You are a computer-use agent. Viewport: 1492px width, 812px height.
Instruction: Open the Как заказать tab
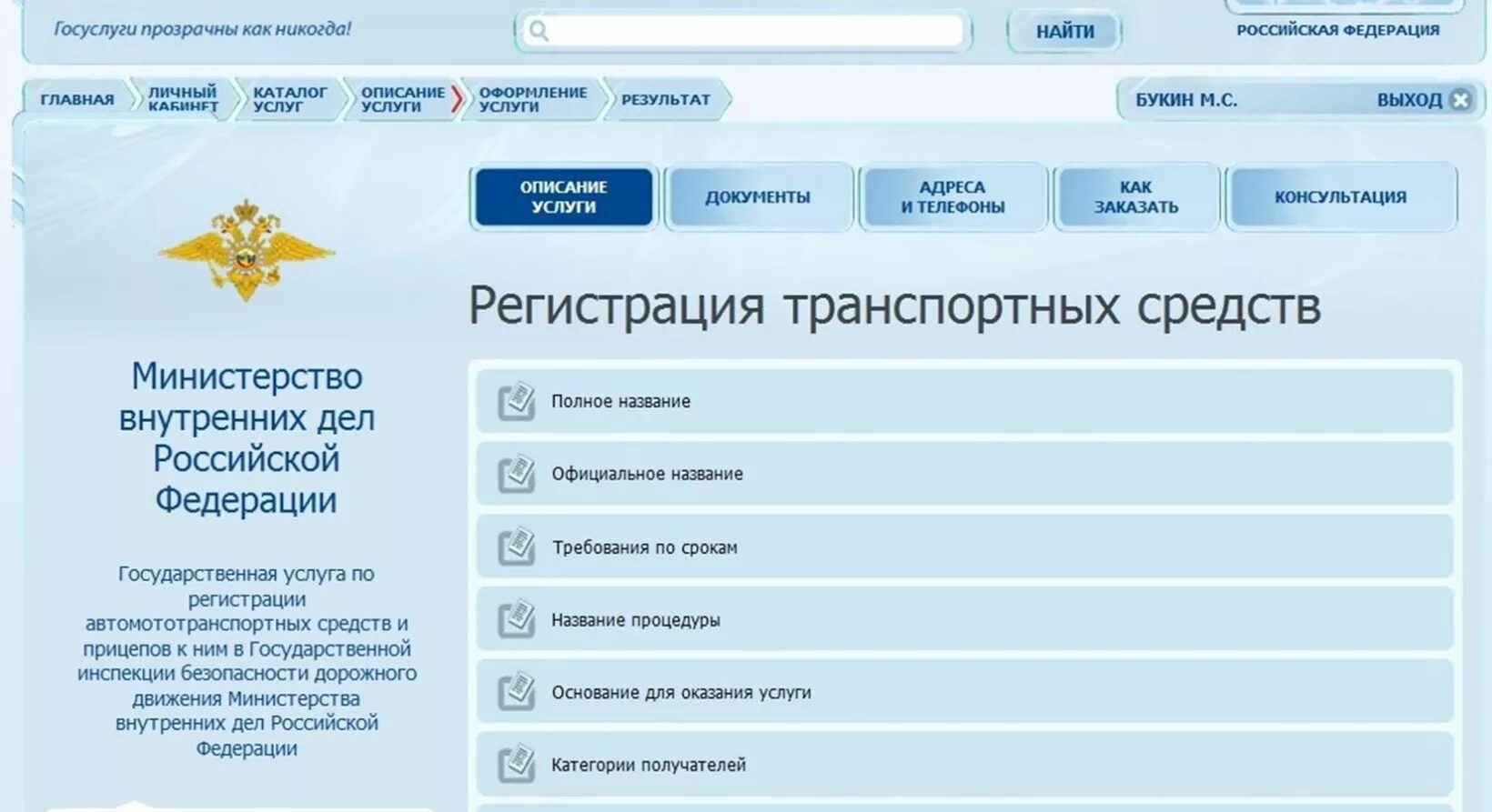(x=1135, y=196)
